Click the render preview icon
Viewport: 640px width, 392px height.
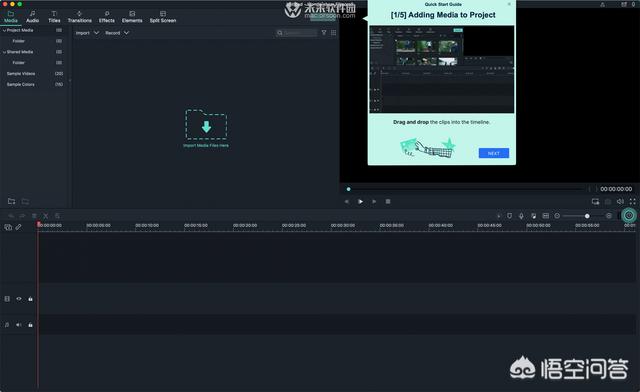click(498, 216)
